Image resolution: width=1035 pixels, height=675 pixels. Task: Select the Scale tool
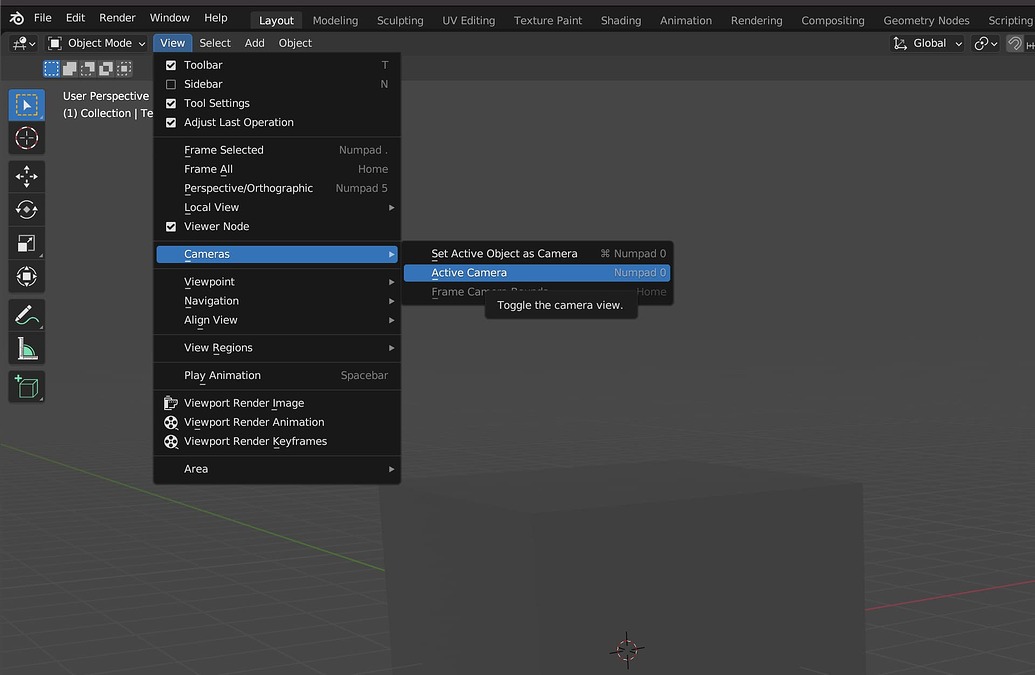click(26, 243)
